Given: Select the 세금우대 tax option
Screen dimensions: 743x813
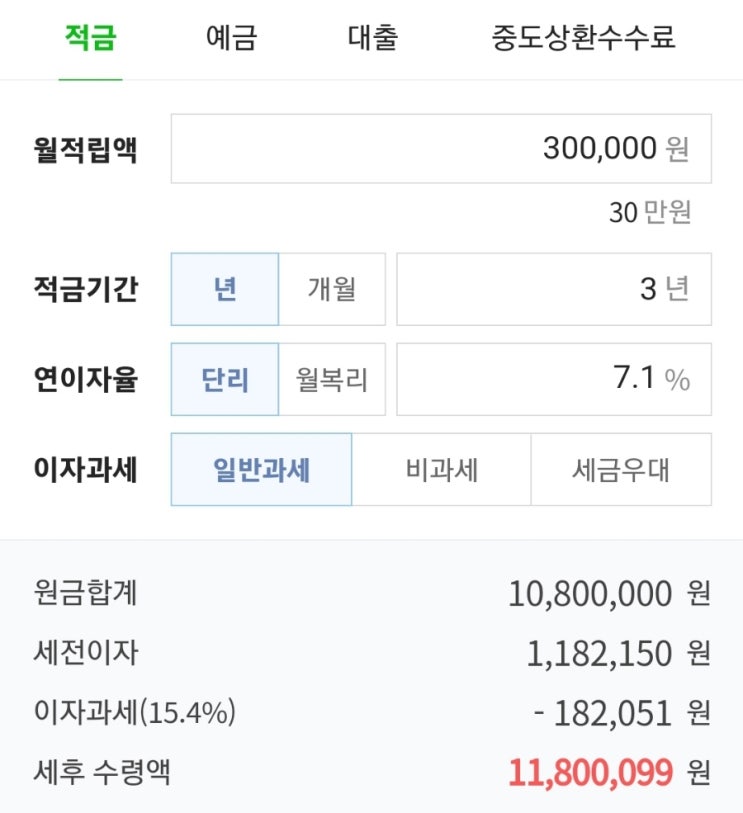Looking at the screenshot, I should coord(621,469).
